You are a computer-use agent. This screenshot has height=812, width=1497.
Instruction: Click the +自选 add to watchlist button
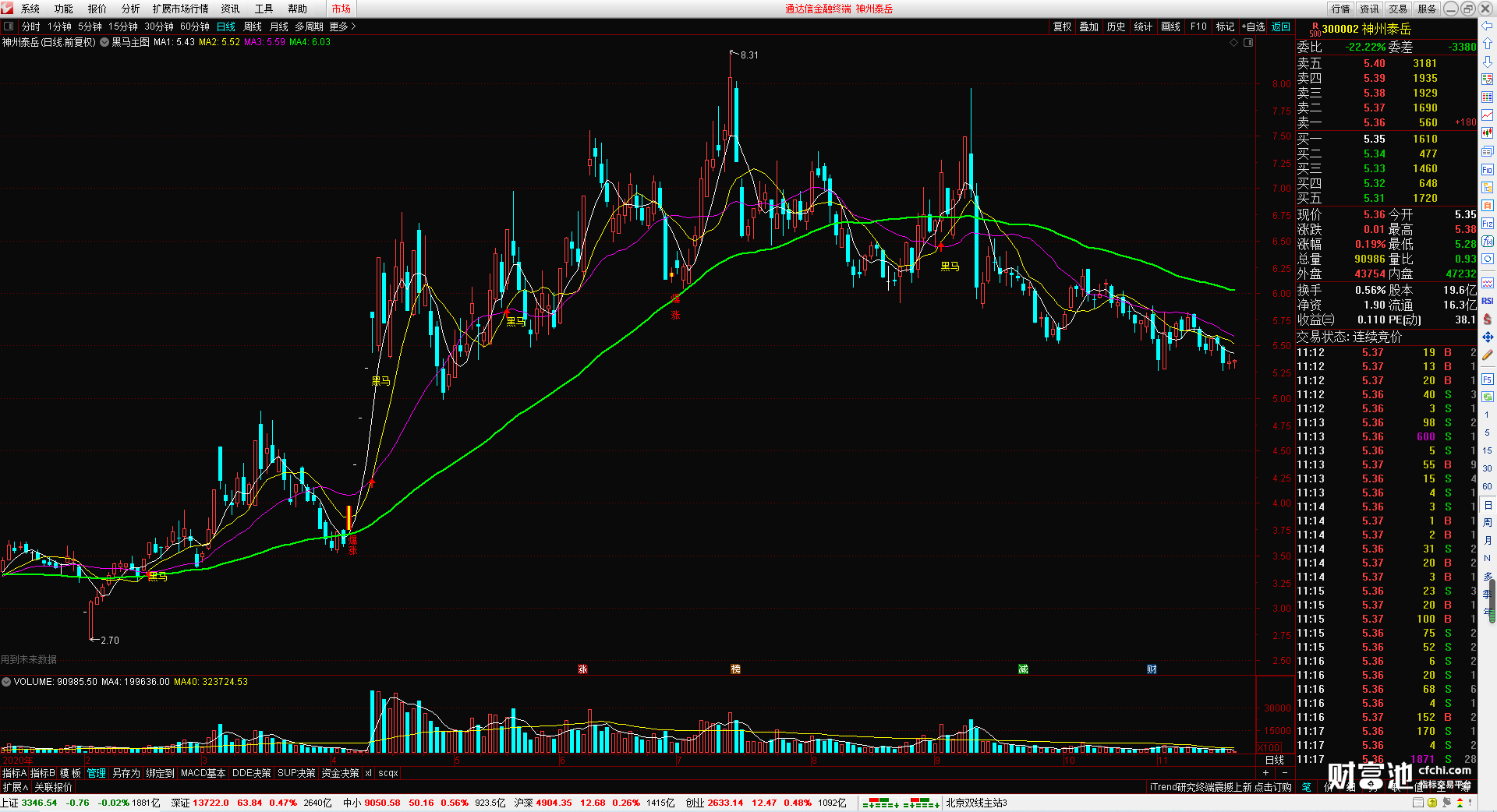tap(1254, 26)
